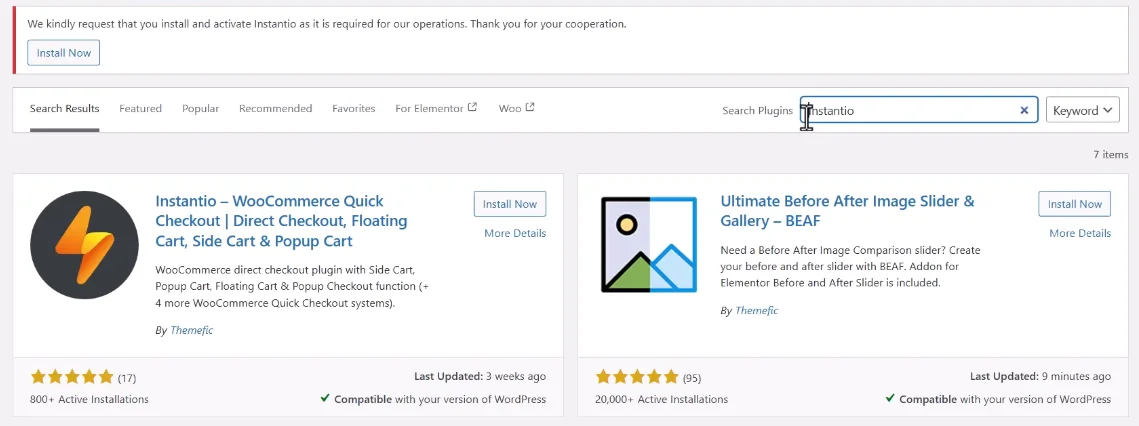Click the (17) rating count for Instantio

pyautogui.click(x=126, y=378)
